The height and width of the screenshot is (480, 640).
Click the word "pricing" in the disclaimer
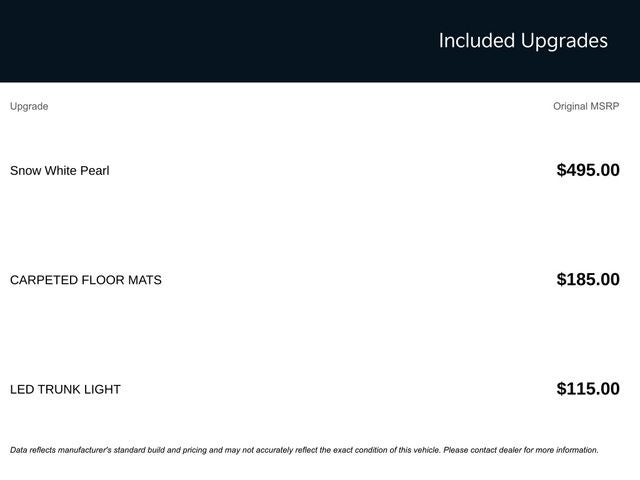(188, 450)
